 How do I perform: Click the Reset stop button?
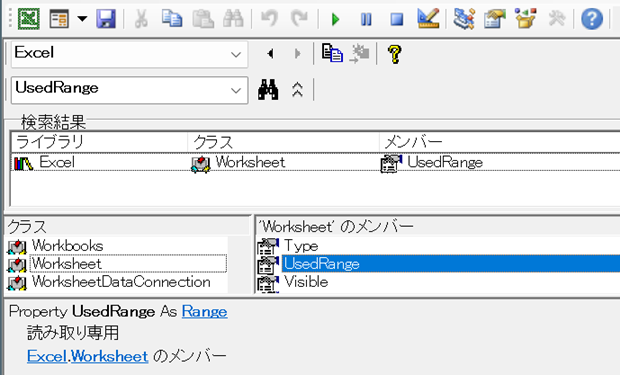(x=397, y=19)
